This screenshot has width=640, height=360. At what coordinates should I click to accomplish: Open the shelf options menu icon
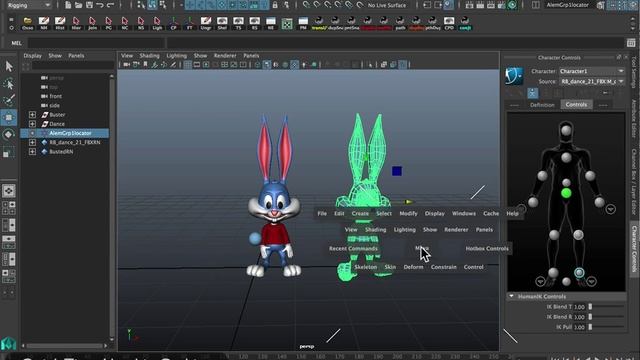[11, 28]
